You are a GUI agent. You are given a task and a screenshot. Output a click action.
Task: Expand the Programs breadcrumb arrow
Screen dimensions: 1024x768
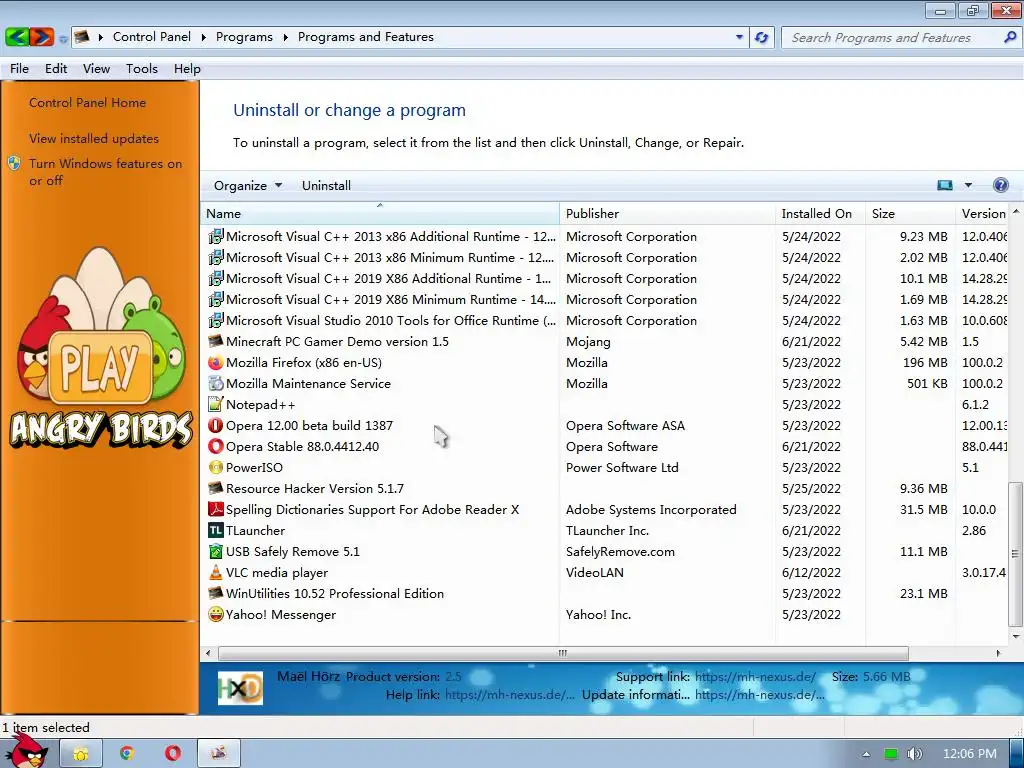tap(285, 37)
